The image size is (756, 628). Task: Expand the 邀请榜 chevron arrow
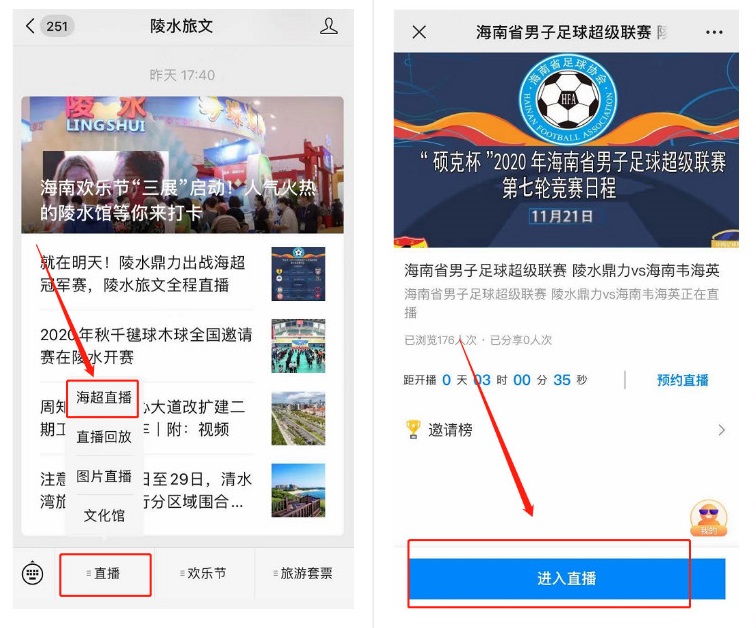pos(721,430)
